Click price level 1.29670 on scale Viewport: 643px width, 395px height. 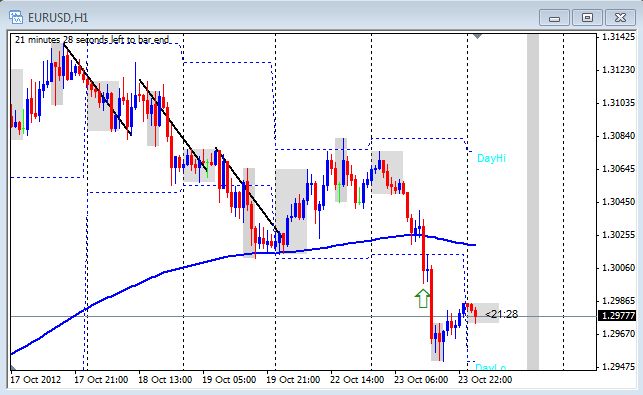pyautogui.click(x=618, y=333)
